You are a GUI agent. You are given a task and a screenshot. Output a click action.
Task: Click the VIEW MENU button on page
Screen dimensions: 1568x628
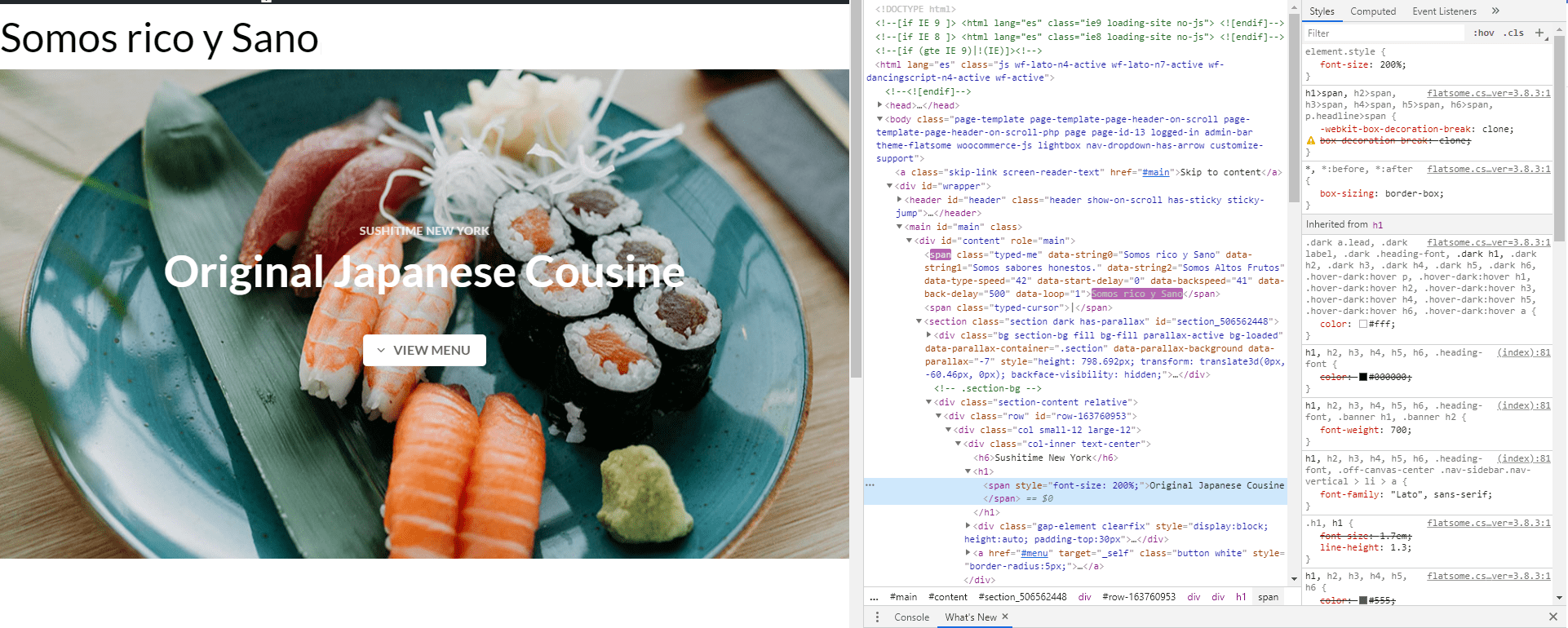(424, 350)
